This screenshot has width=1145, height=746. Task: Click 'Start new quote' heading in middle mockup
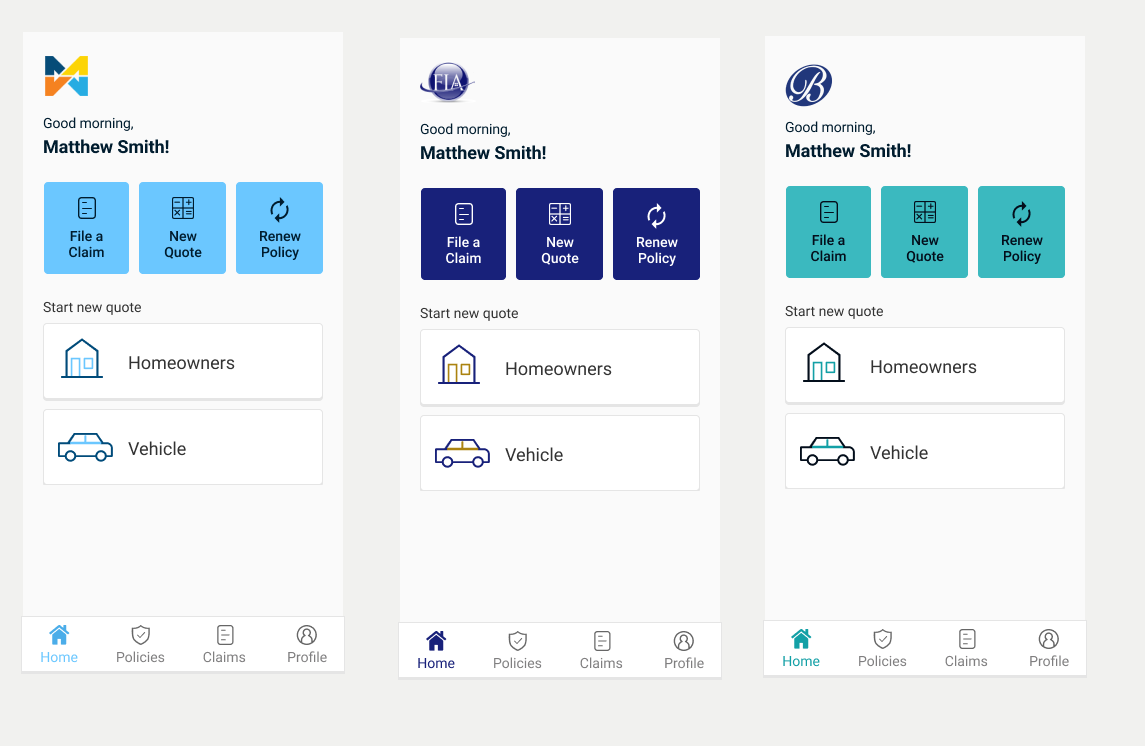469,313
